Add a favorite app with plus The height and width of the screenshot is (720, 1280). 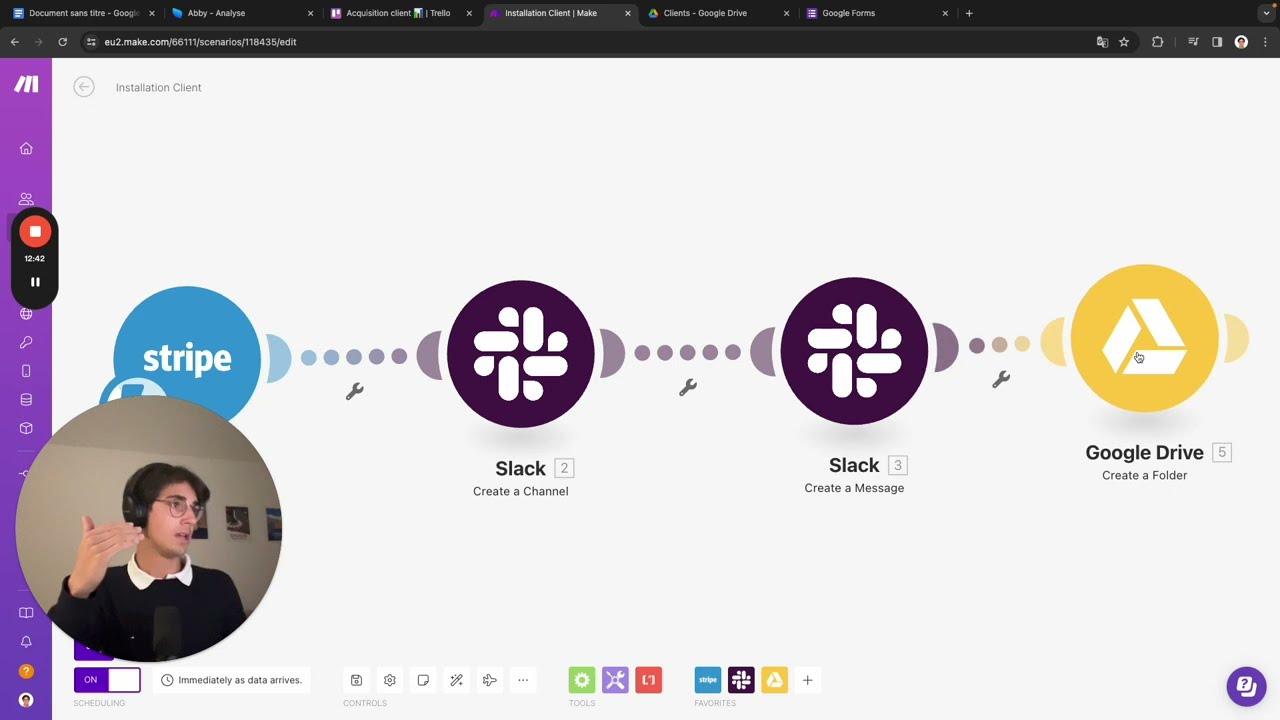[x=807, y=680]
